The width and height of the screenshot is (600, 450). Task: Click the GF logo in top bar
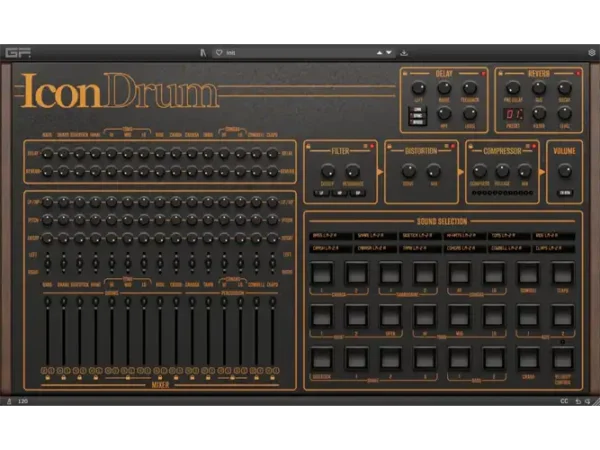[18, 52]
